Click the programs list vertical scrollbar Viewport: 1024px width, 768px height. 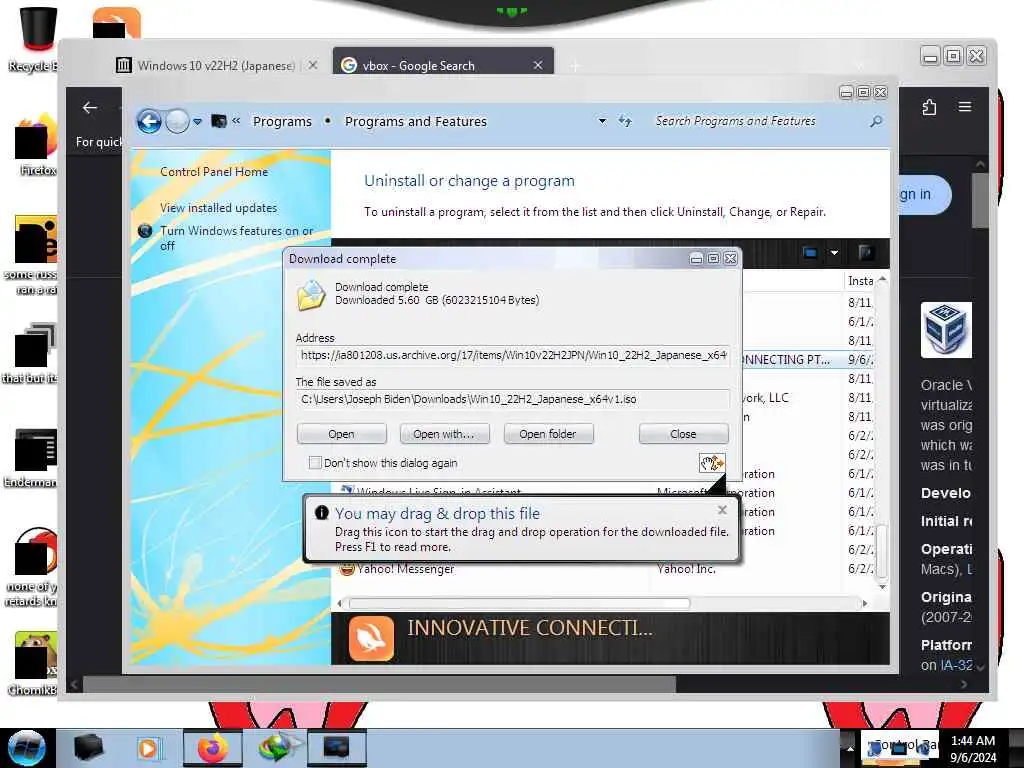point(882,552)
